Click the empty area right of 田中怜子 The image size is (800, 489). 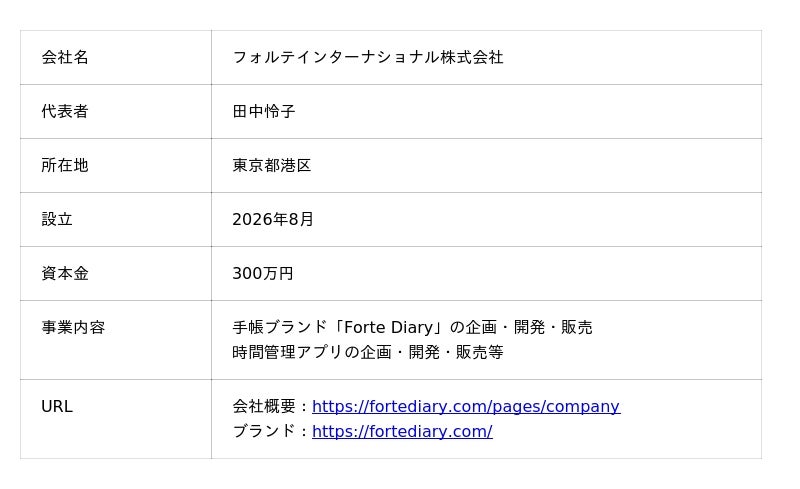529,111
